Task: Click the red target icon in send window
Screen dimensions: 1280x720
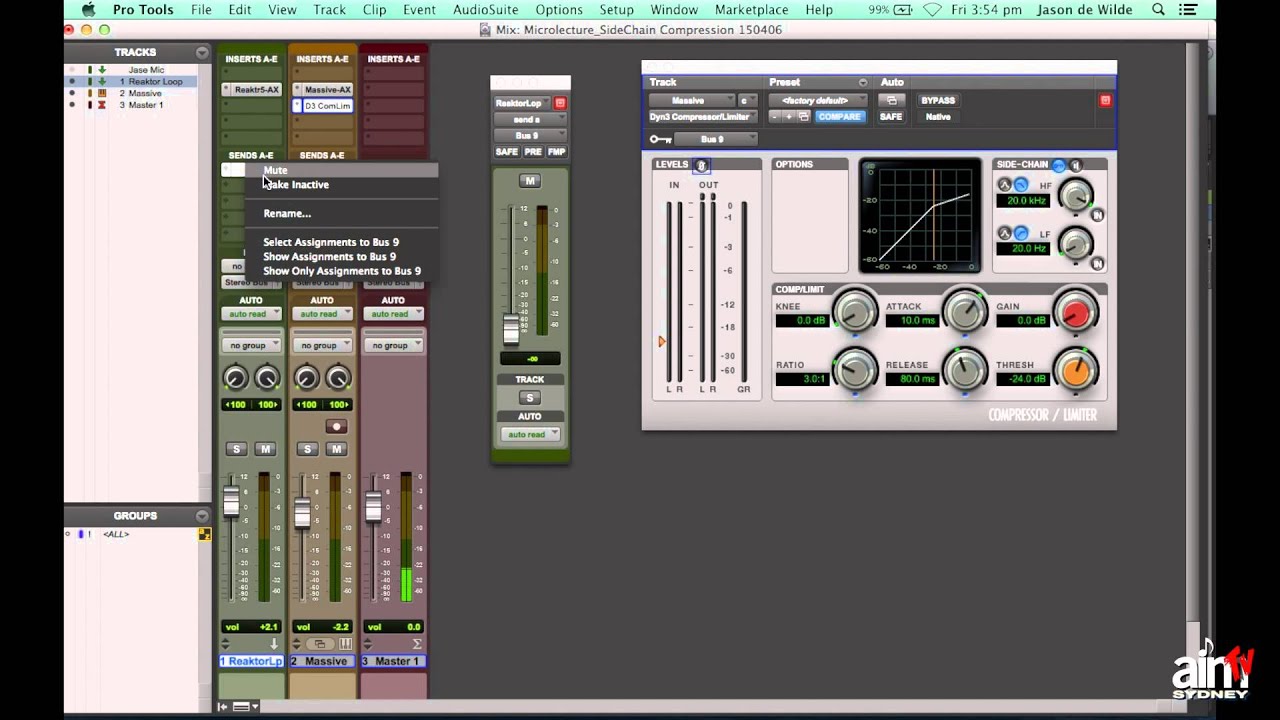Action: [x=560, y=103]
